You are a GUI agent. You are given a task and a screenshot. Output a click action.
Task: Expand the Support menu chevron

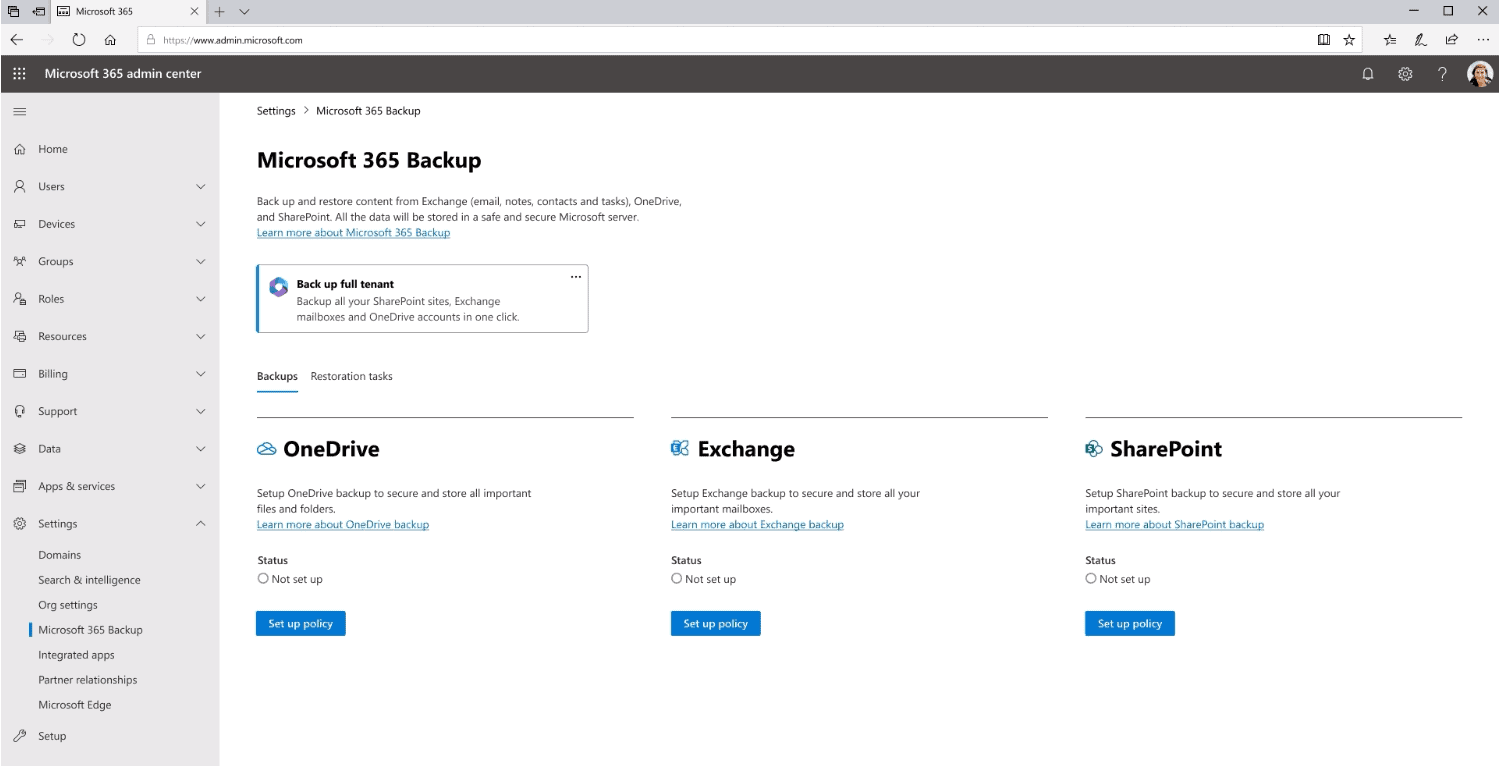pos(200,412)
